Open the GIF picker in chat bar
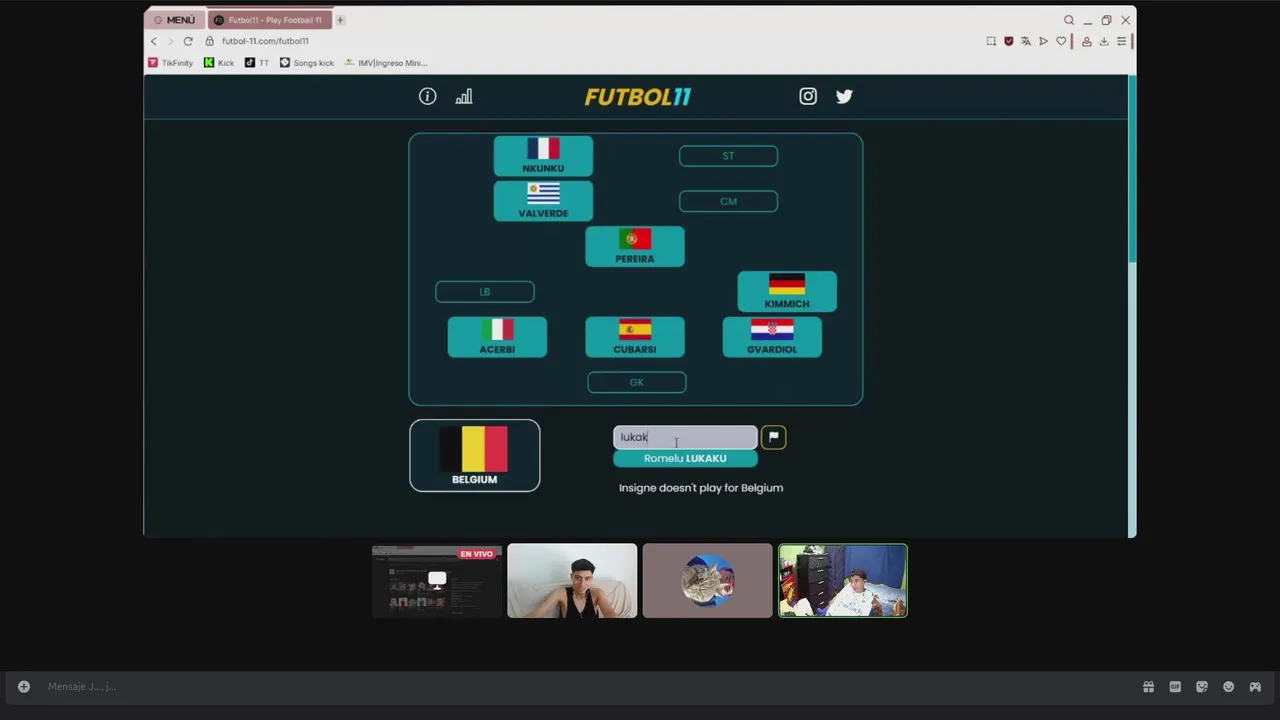 click(x=1175, y=686)
